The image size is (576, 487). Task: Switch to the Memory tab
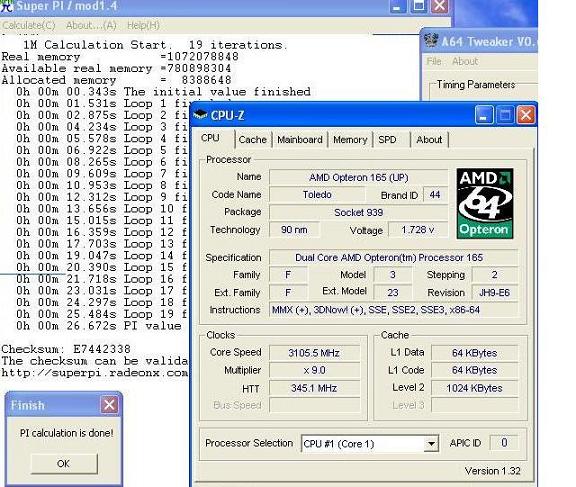click(x=350, y=140)
